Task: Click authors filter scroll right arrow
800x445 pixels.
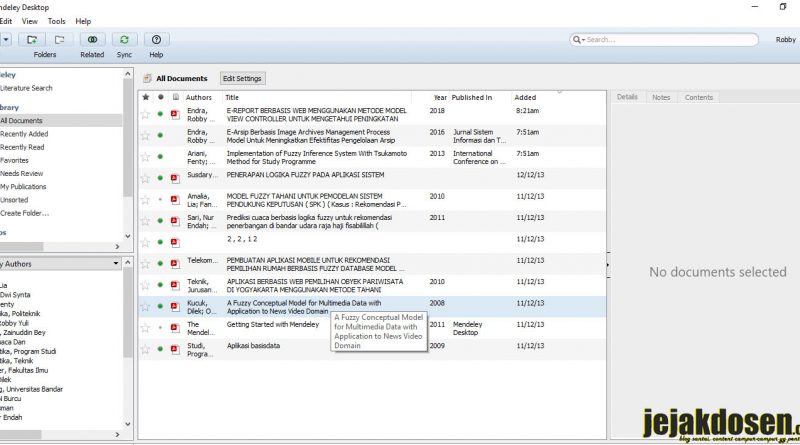Action: click(117, 434)
